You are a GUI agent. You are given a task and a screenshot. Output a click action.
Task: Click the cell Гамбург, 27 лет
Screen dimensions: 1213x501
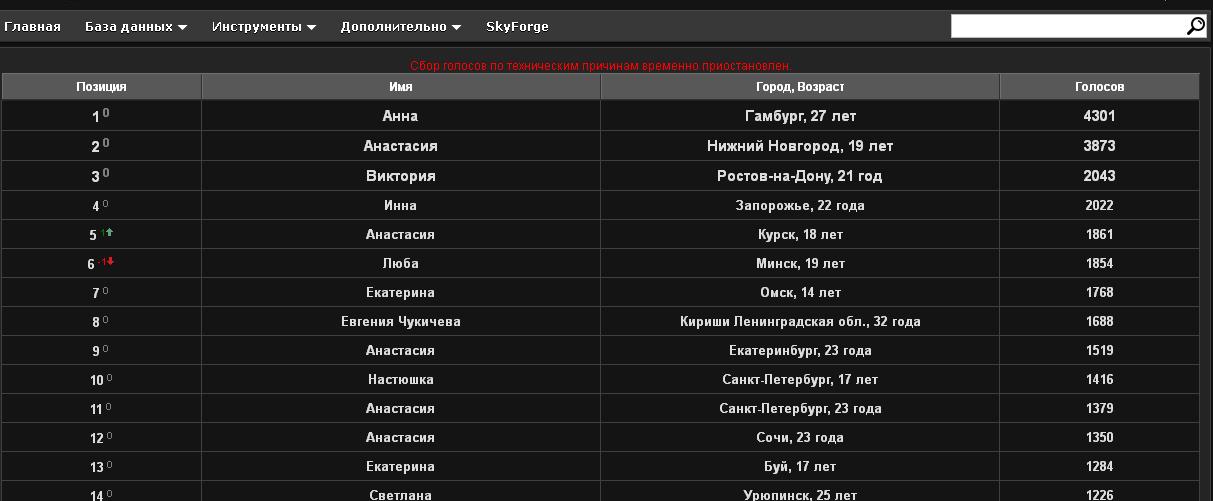click(800, 116)
